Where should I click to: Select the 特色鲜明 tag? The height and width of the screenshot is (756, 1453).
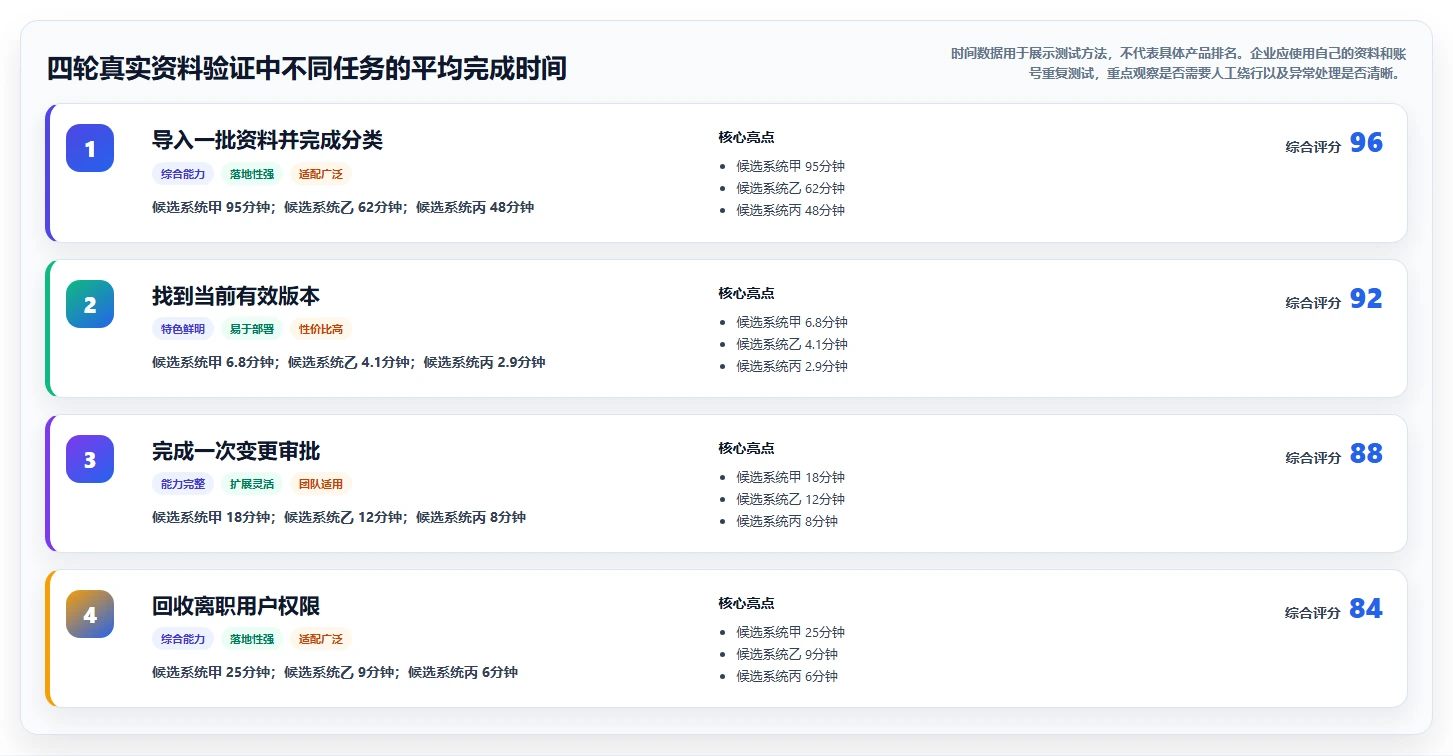point(183,329)
